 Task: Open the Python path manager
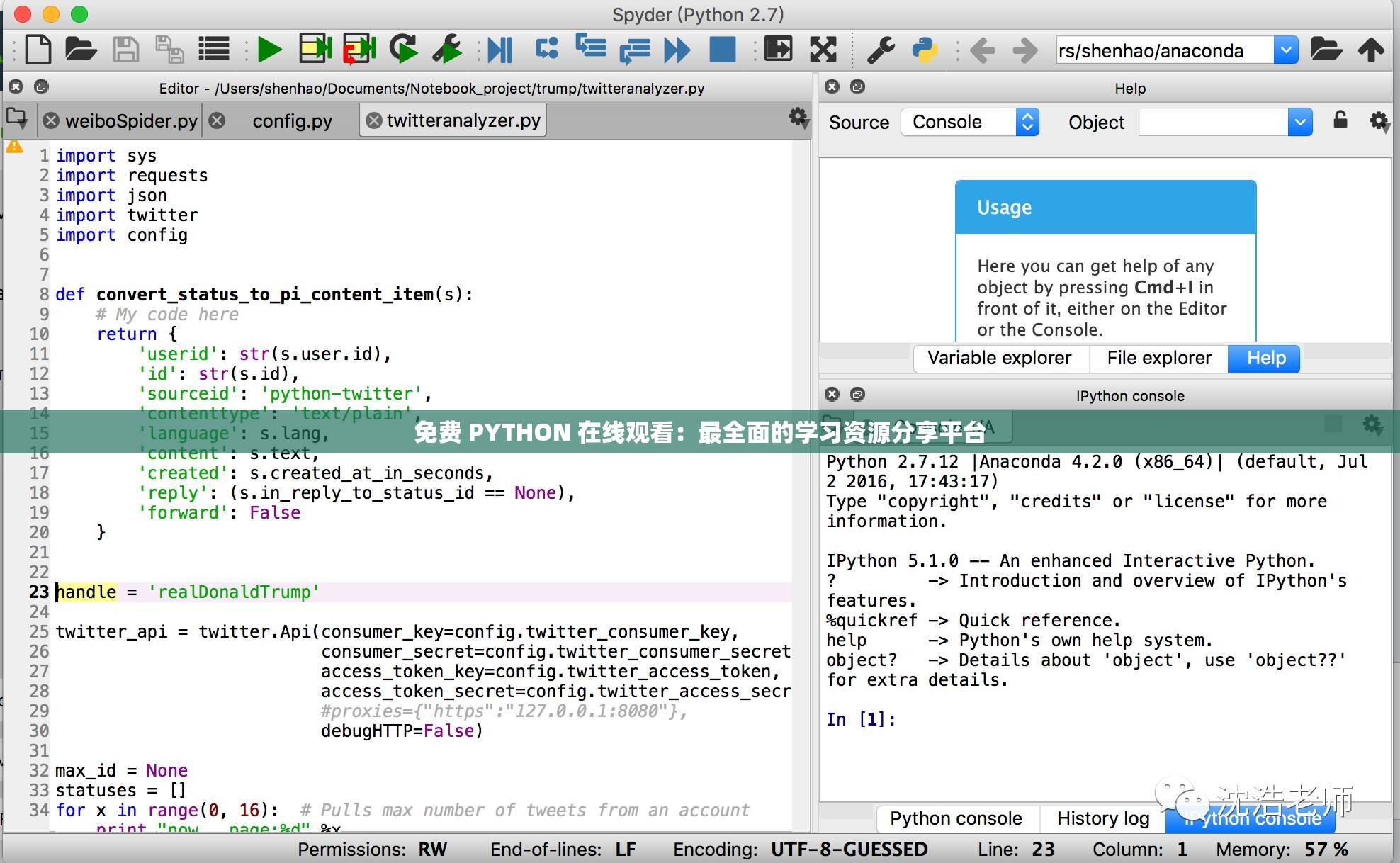[925, 50]
